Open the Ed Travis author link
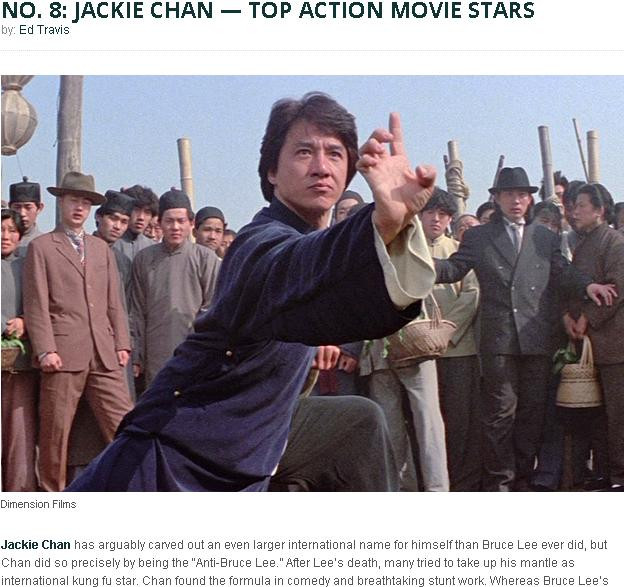Viewport: 624px width, 587px height. [x=44, y=30]
